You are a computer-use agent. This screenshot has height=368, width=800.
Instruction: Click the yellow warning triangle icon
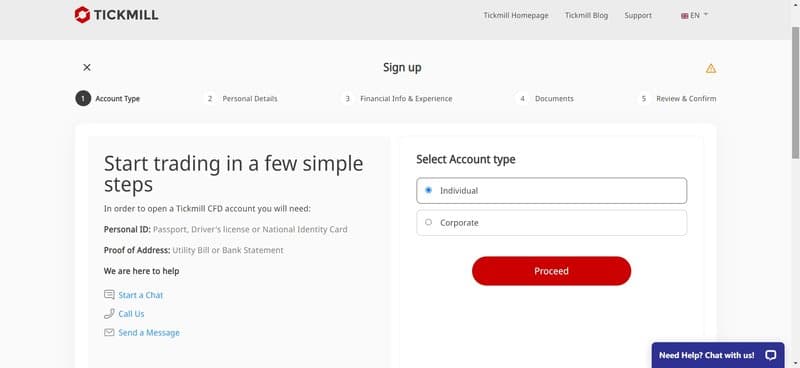tap(711, 68)
